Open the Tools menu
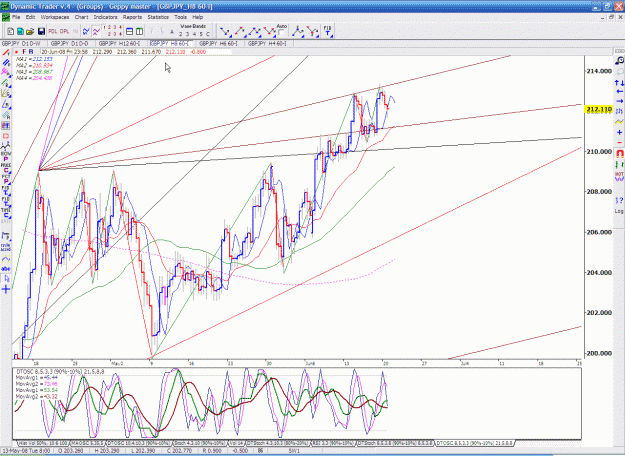This screenshot has height=456, width=625. (x=181, y=17)
